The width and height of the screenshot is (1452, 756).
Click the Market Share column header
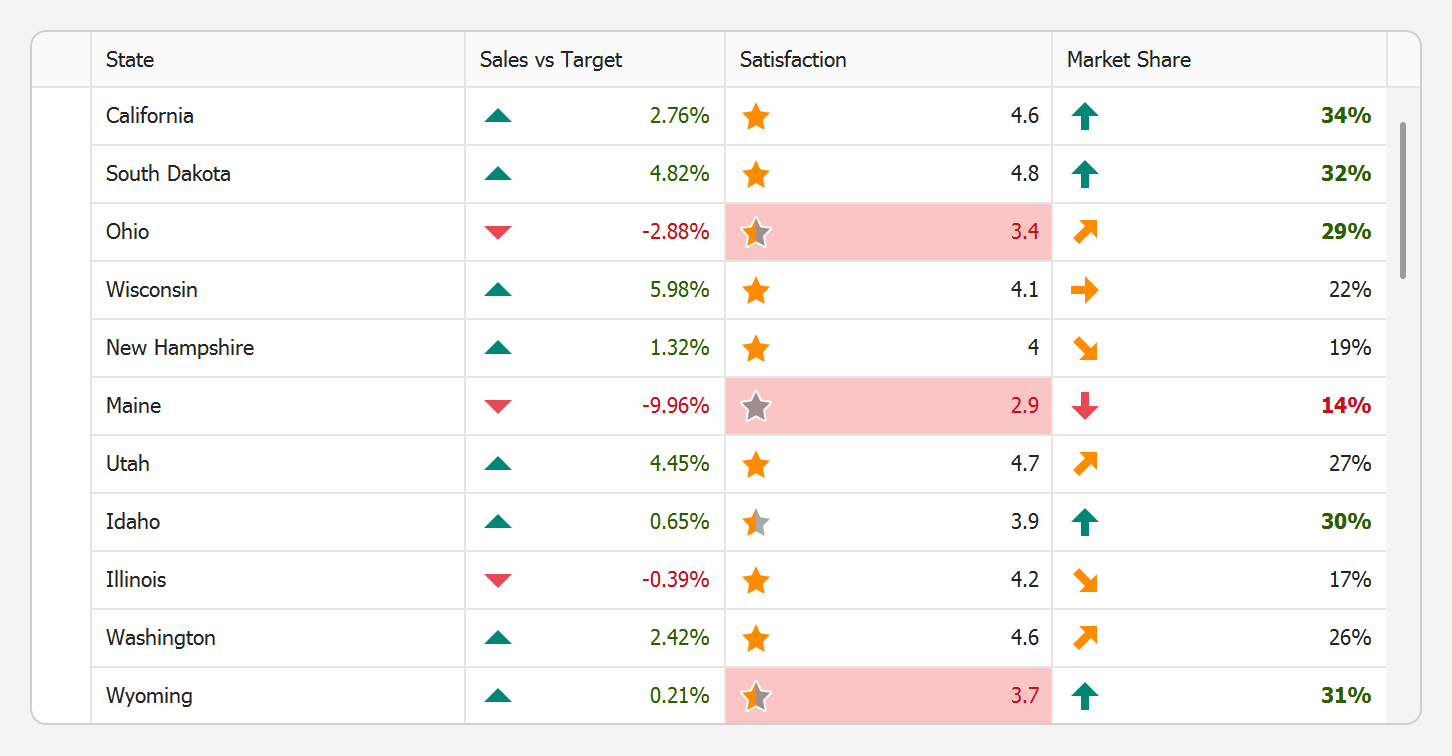1218,60
